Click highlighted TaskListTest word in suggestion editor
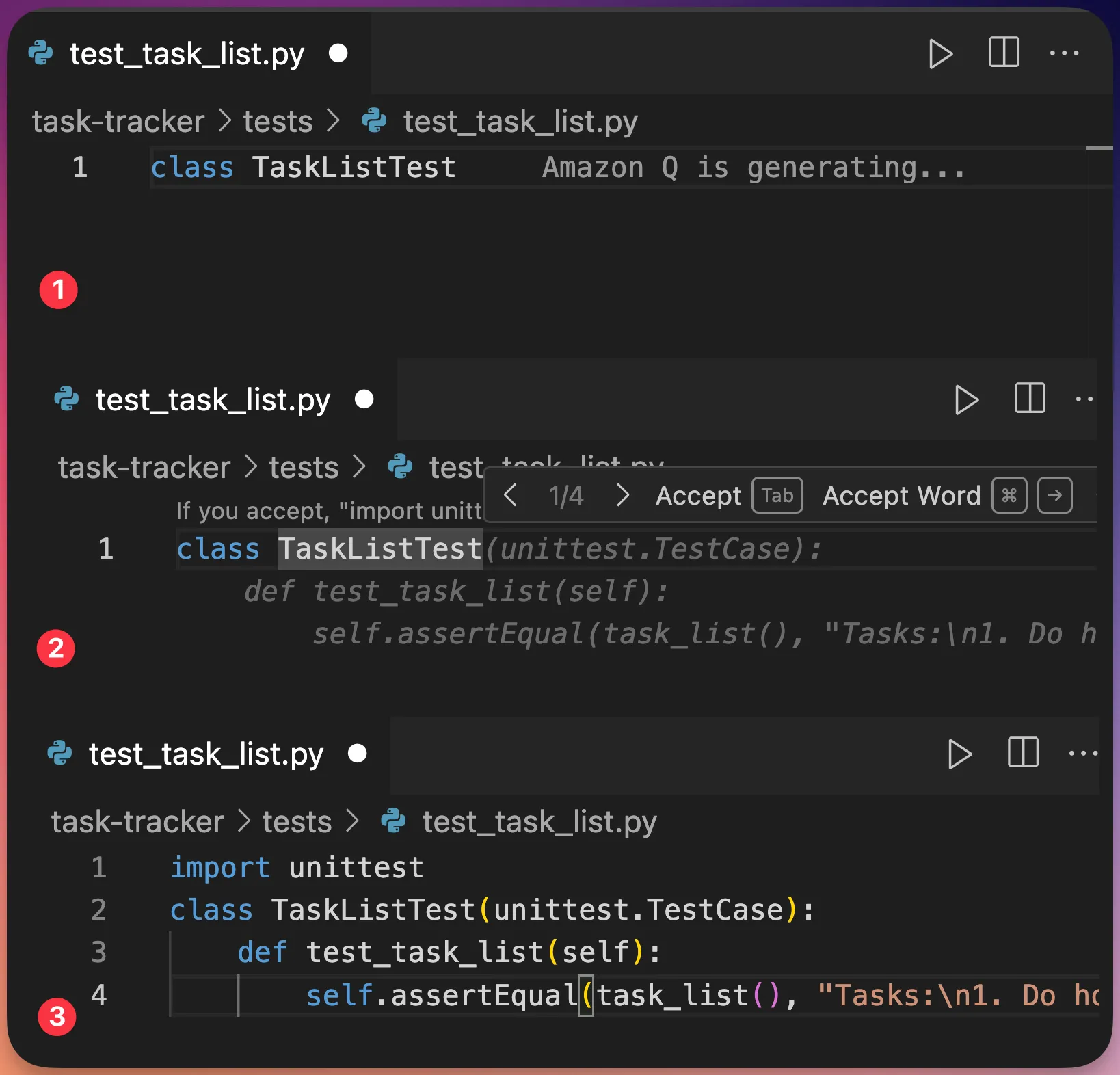This screenshot has height=1075, width=1120. (380, 549)
